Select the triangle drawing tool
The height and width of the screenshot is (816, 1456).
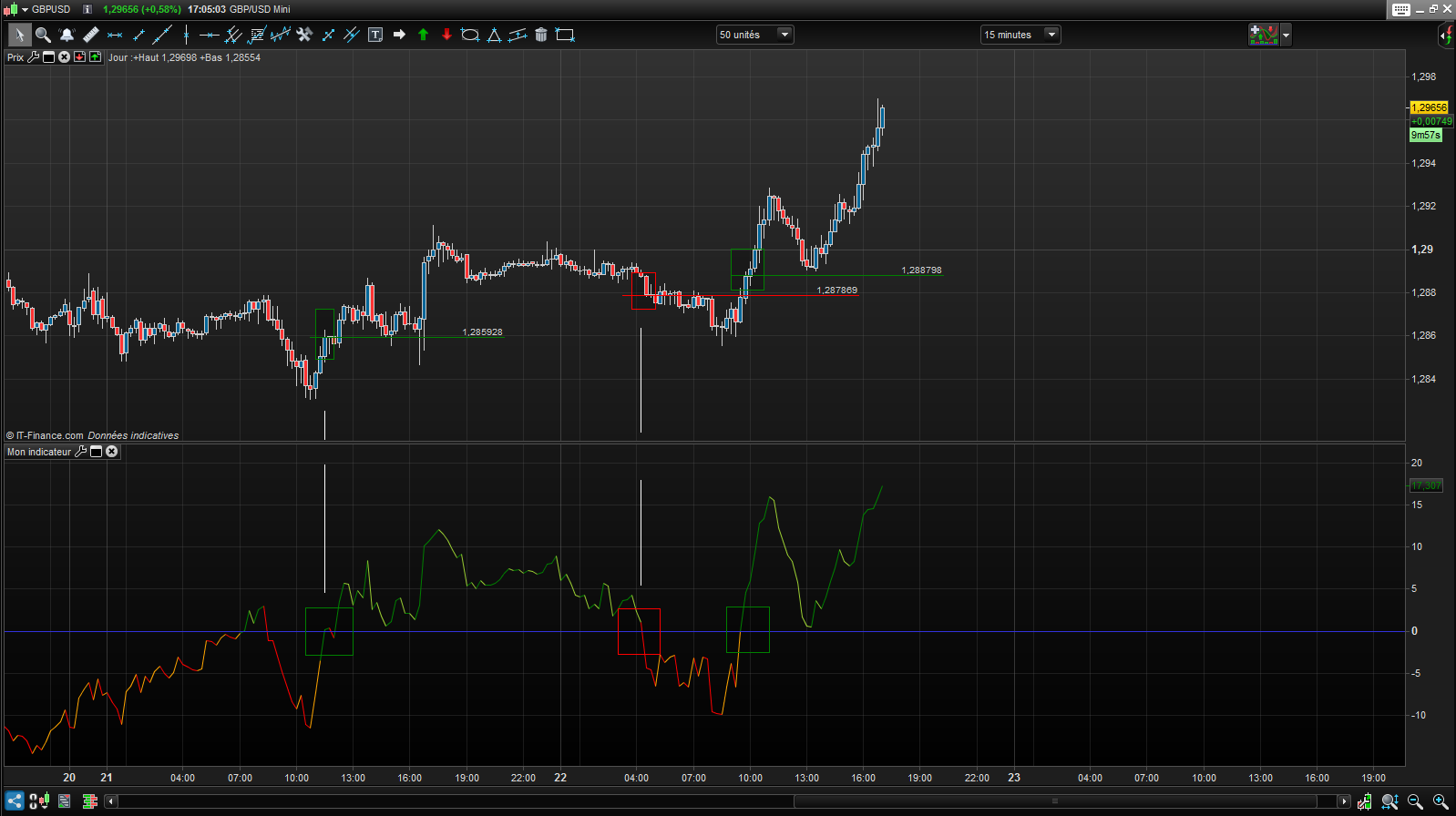tap(494, 35)
